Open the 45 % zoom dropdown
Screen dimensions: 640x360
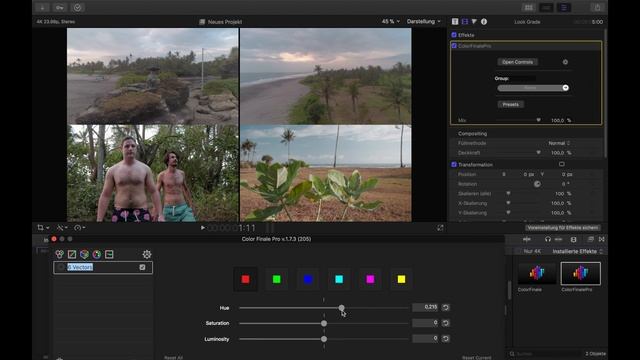coord(391,22)
